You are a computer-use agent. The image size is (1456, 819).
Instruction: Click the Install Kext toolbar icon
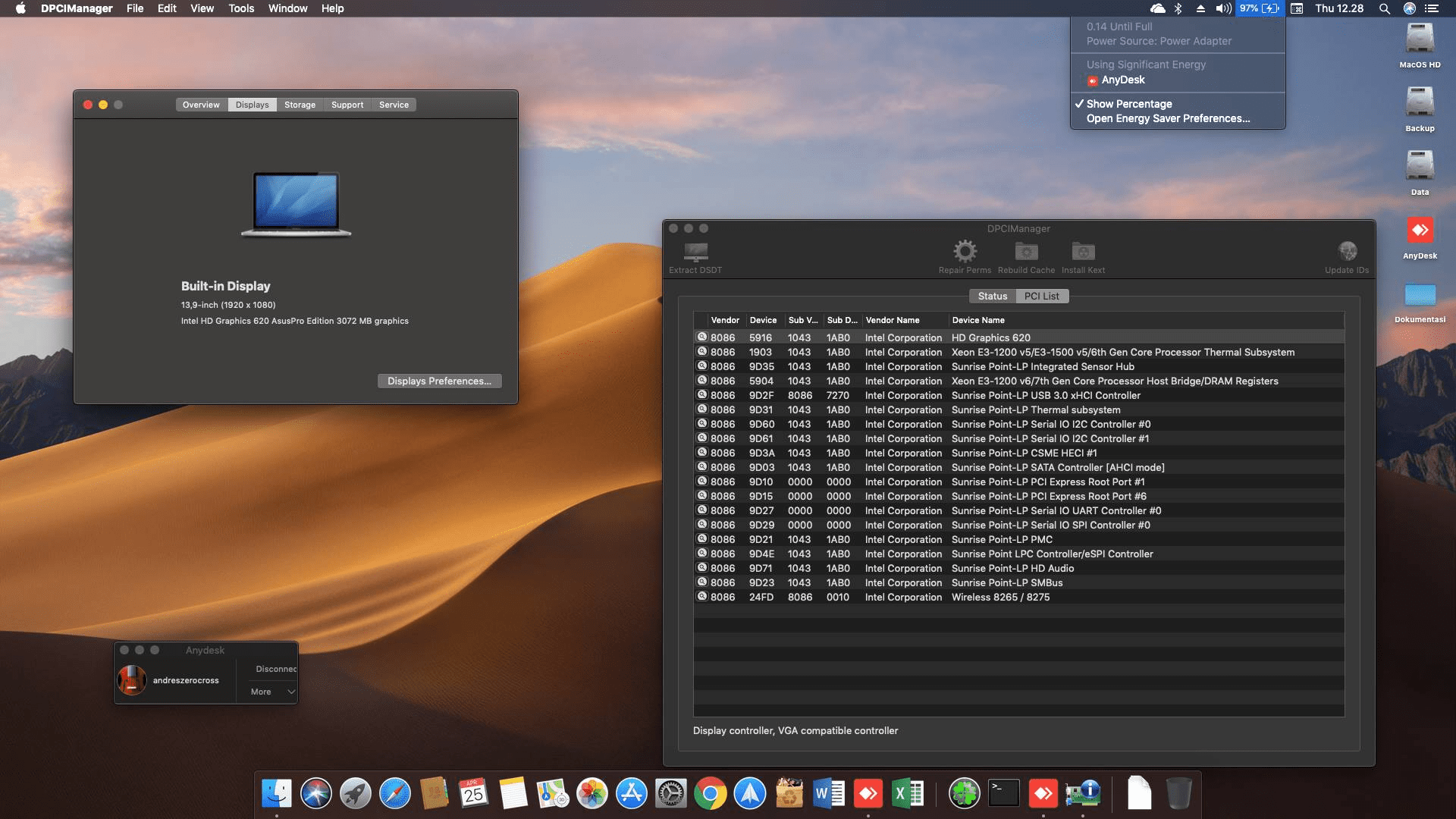[x=1083, y=251]
